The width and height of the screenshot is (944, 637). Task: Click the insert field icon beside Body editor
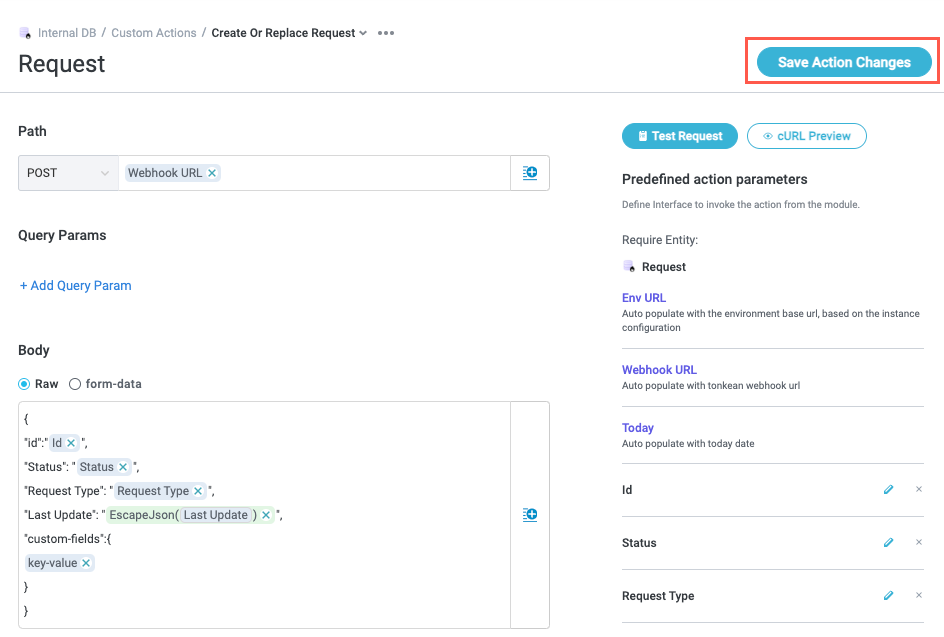pyautogui.click(x=530, y=515)
